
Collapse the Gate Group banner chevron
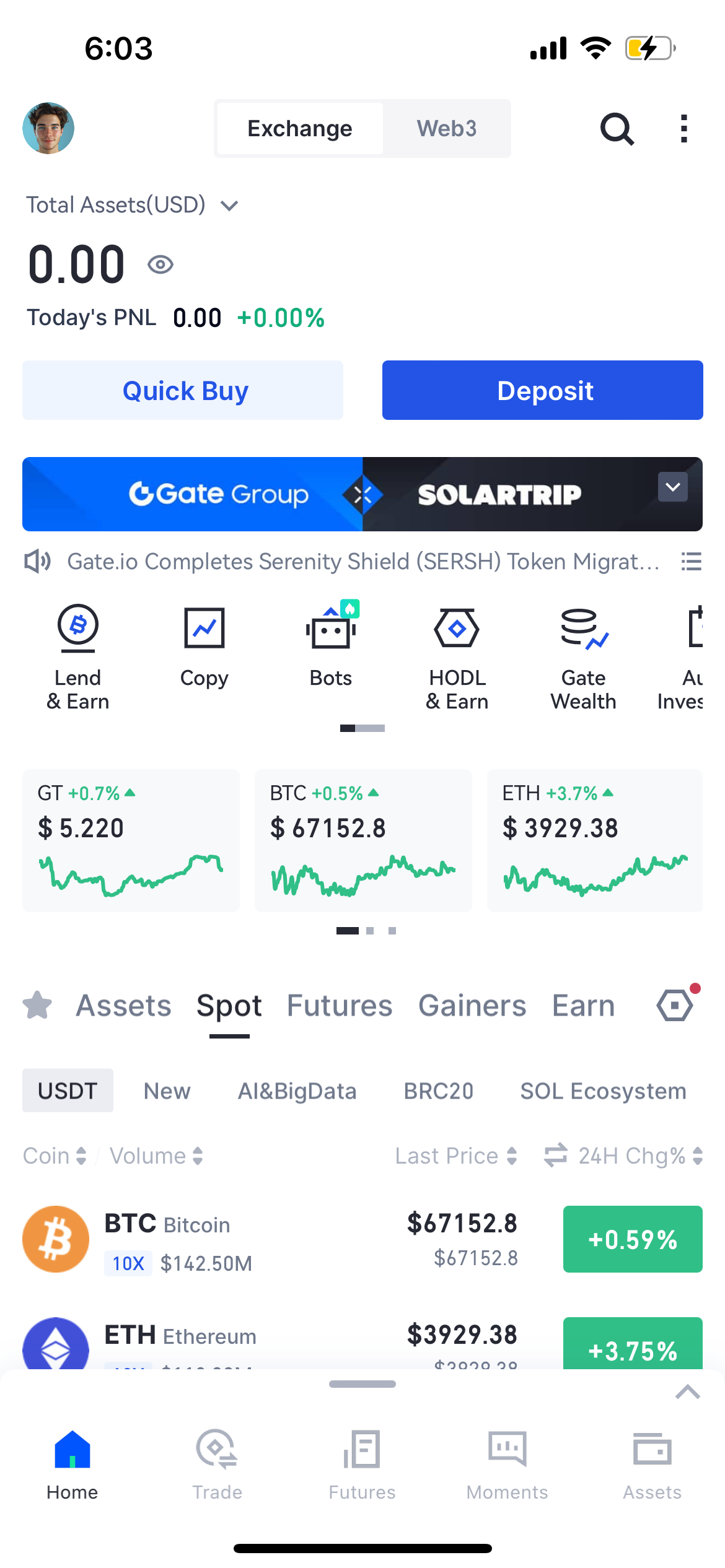pos(672,487)
